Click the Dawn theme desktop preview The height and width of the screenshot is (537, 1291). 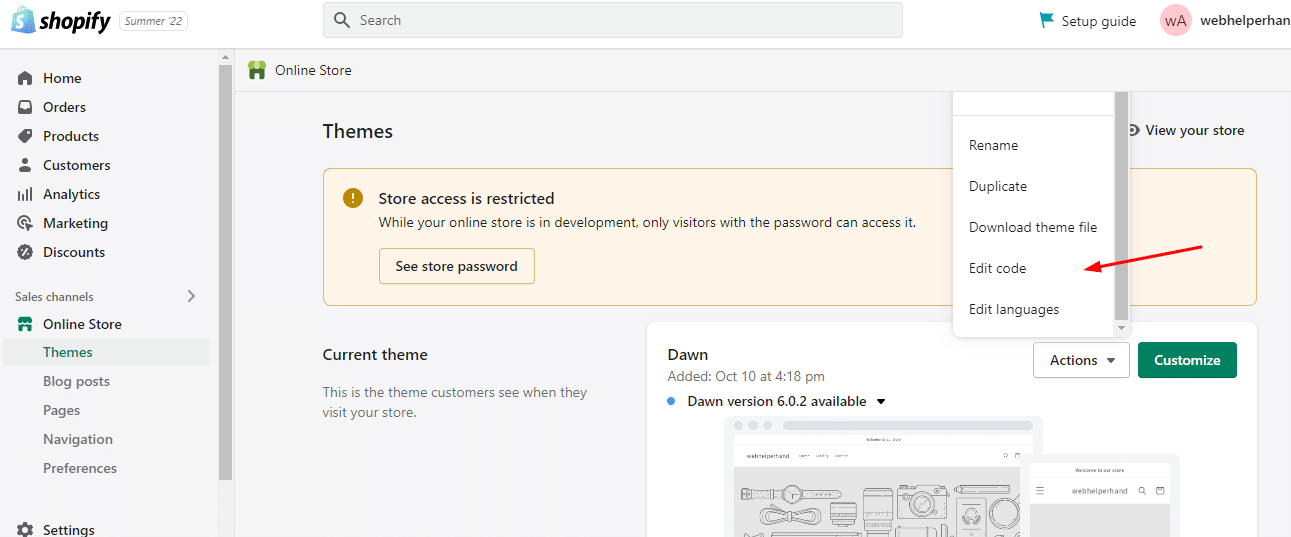pyautogui.click(x=883, y=476)
